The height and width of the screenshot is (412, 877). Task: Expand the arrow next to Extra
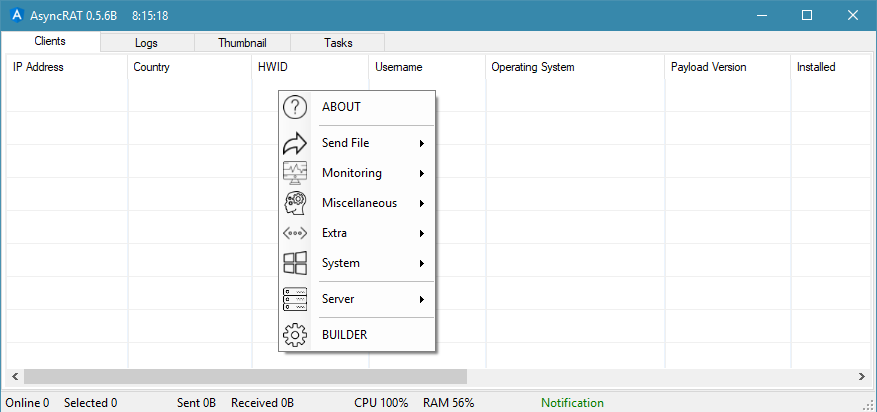422,234
